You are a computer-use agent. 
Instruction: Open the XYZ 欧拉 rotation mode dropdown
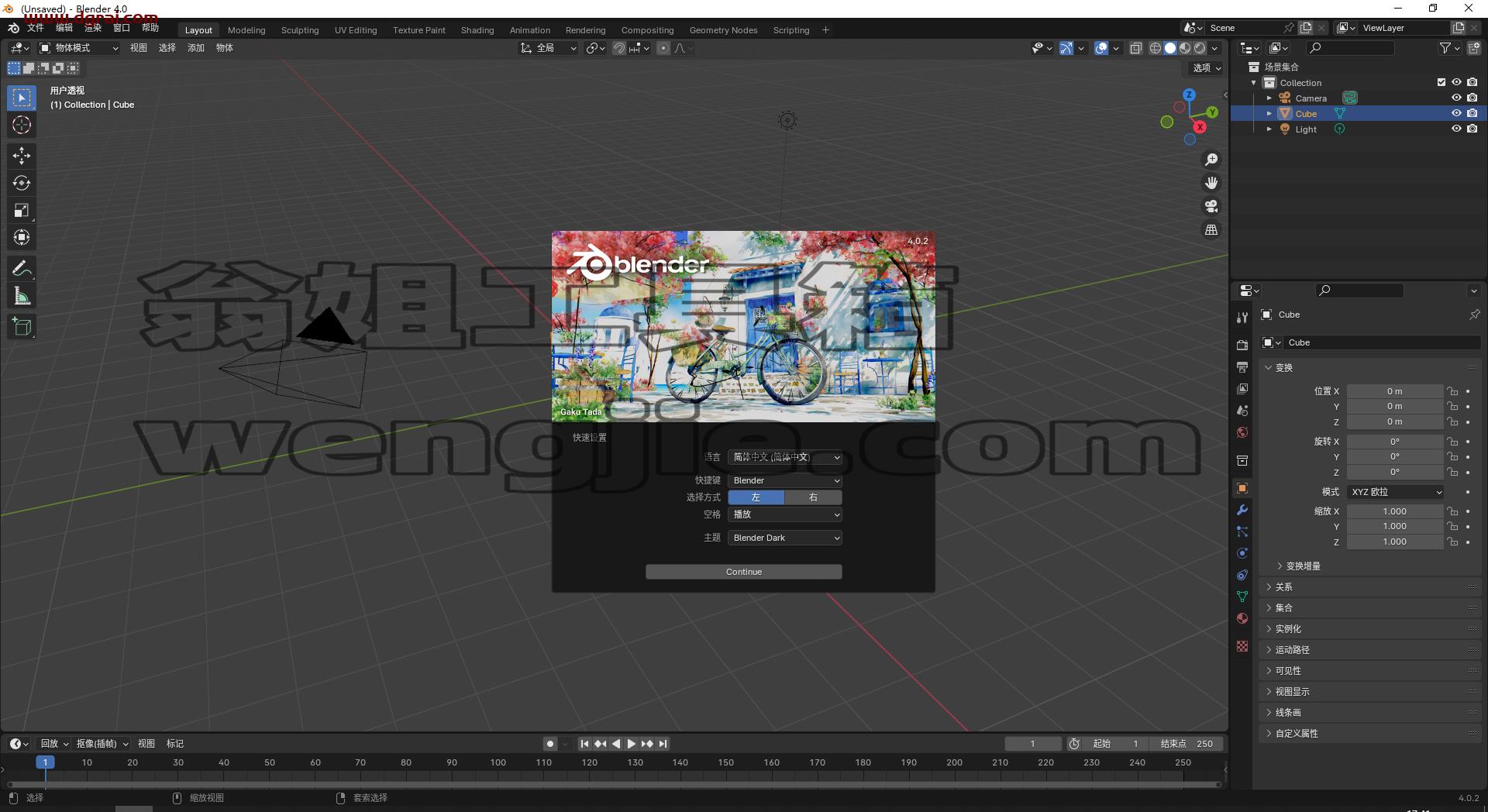click(x=1396, y=492)
